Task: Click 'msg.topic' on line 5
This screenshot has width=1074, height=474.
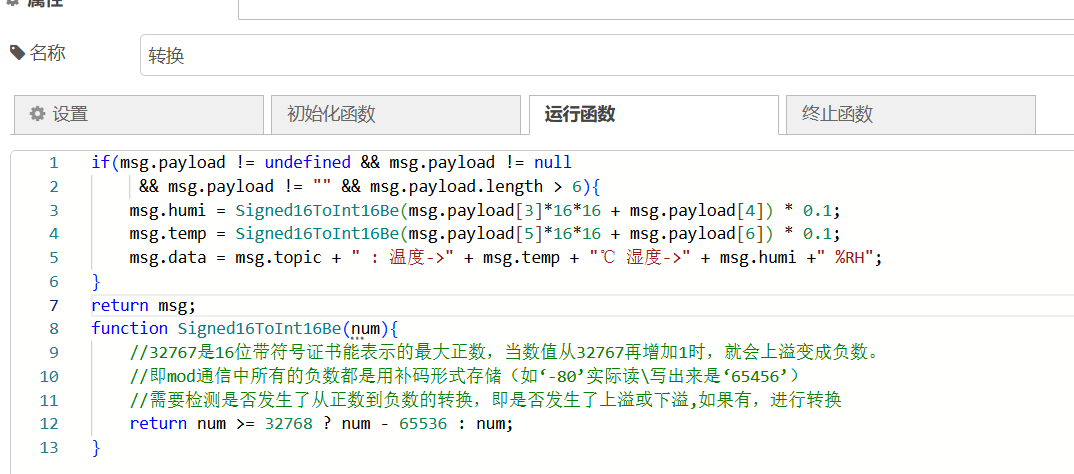Action: point(278,258)
